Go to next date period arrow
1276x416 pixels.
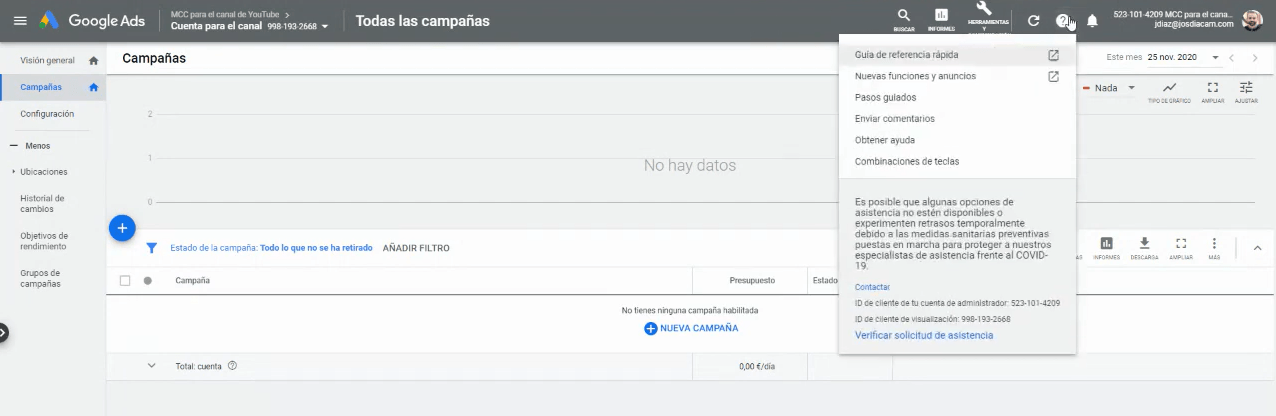(1256, 58)
